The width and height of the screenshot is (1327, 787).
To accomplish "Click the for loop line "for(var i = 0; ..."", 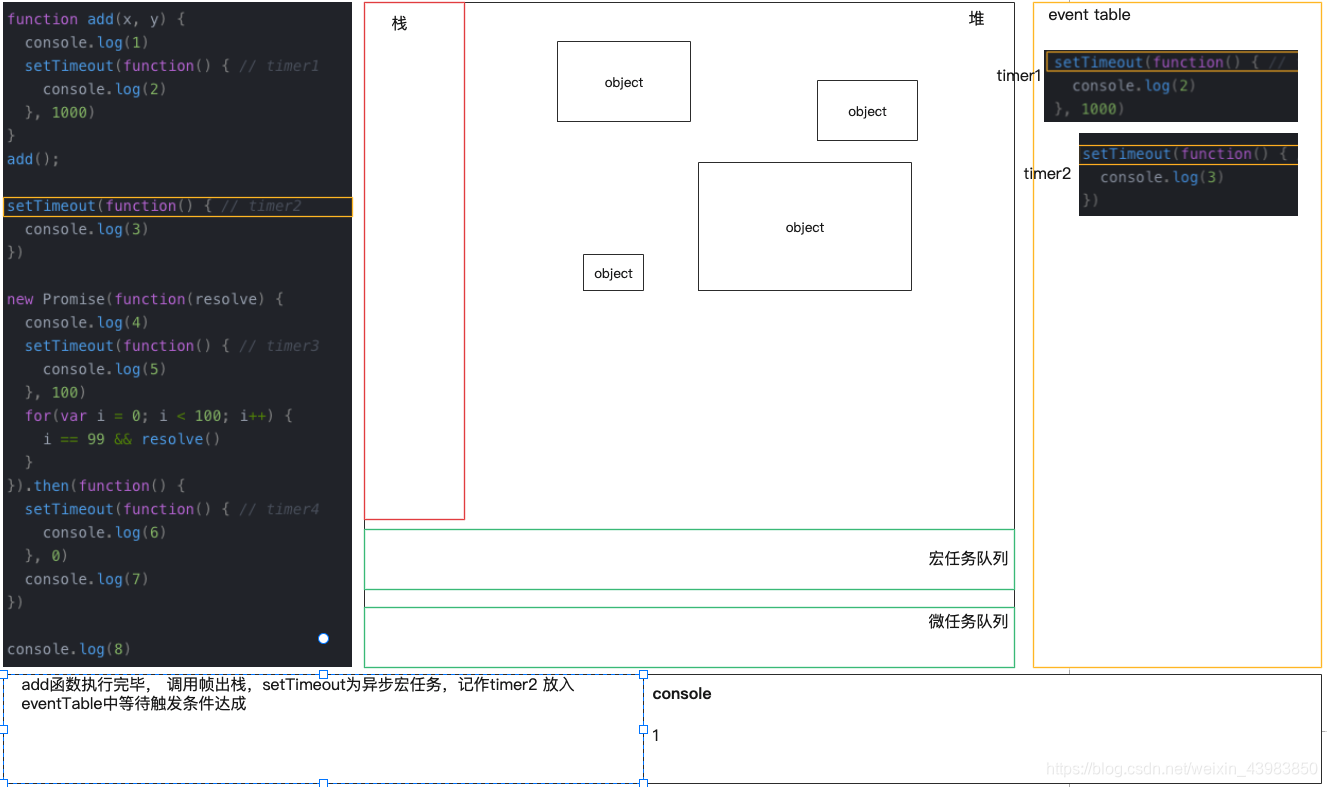I will (x=158, y=416).
